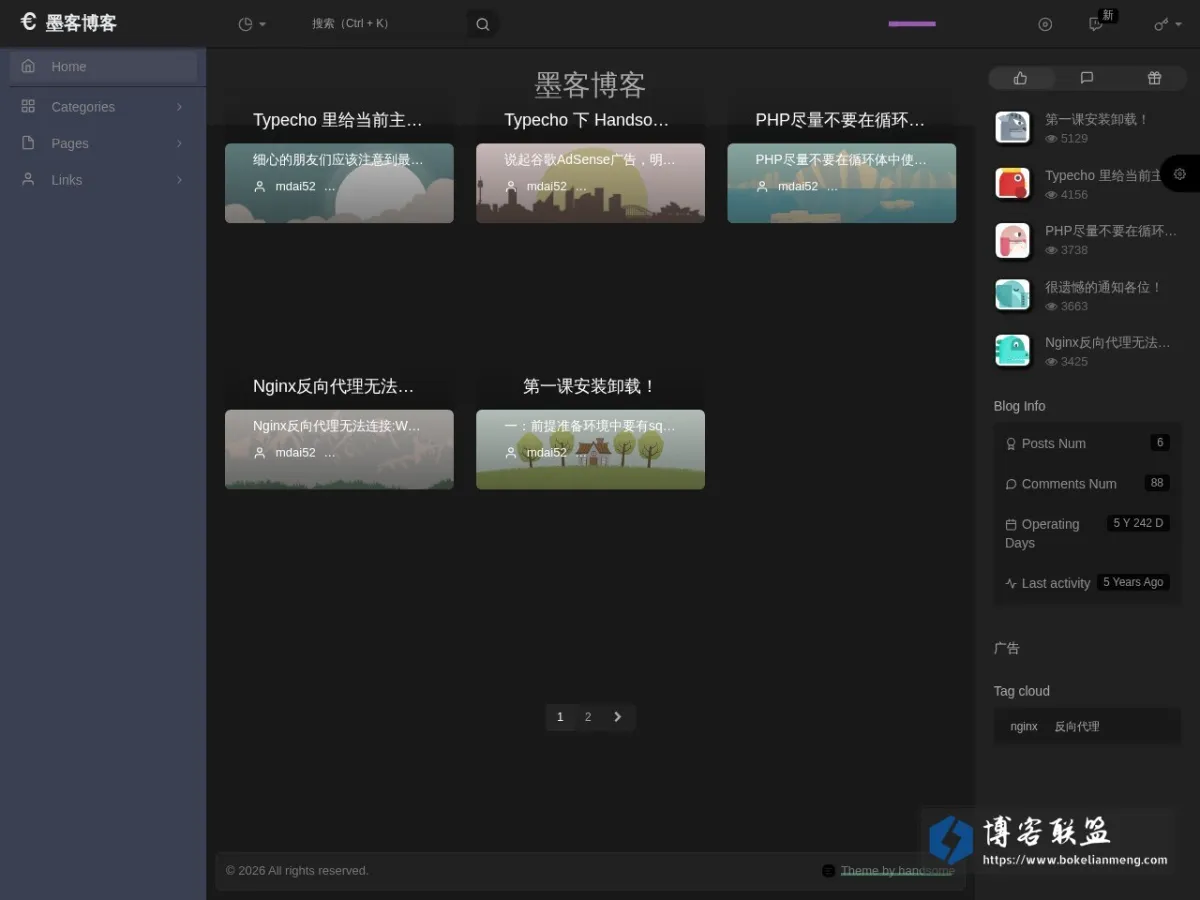Open post 'Nginx反向代理无法…' card title
The height and width of the screenshot is (900, 1200).
click(334, 386)
